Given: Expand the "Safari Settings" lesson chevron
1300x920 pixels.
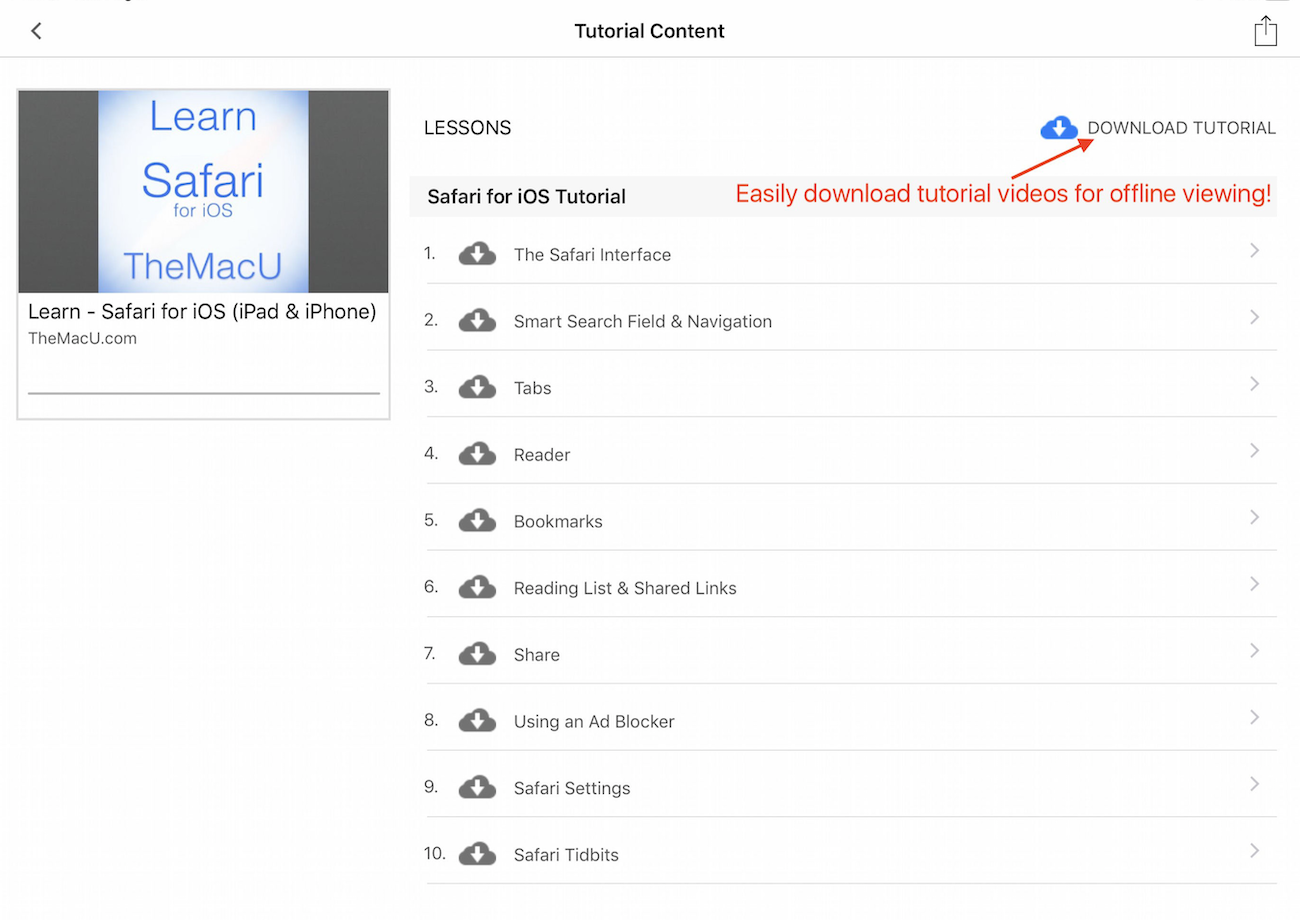Looking at the screenshot, I should (x=1254, y=784).
